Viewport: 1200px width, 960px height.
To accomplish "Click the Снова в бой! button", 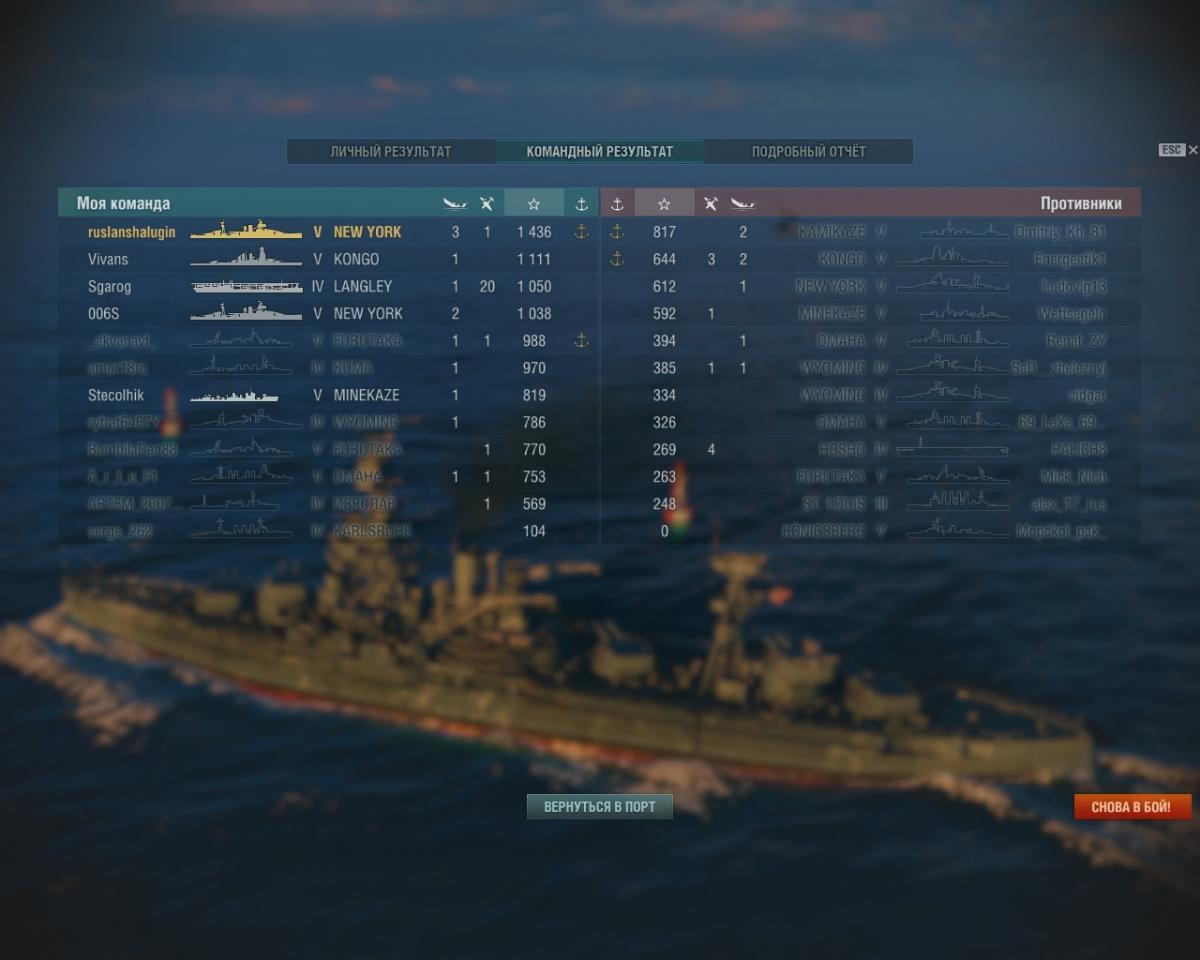I will 1134,807.
